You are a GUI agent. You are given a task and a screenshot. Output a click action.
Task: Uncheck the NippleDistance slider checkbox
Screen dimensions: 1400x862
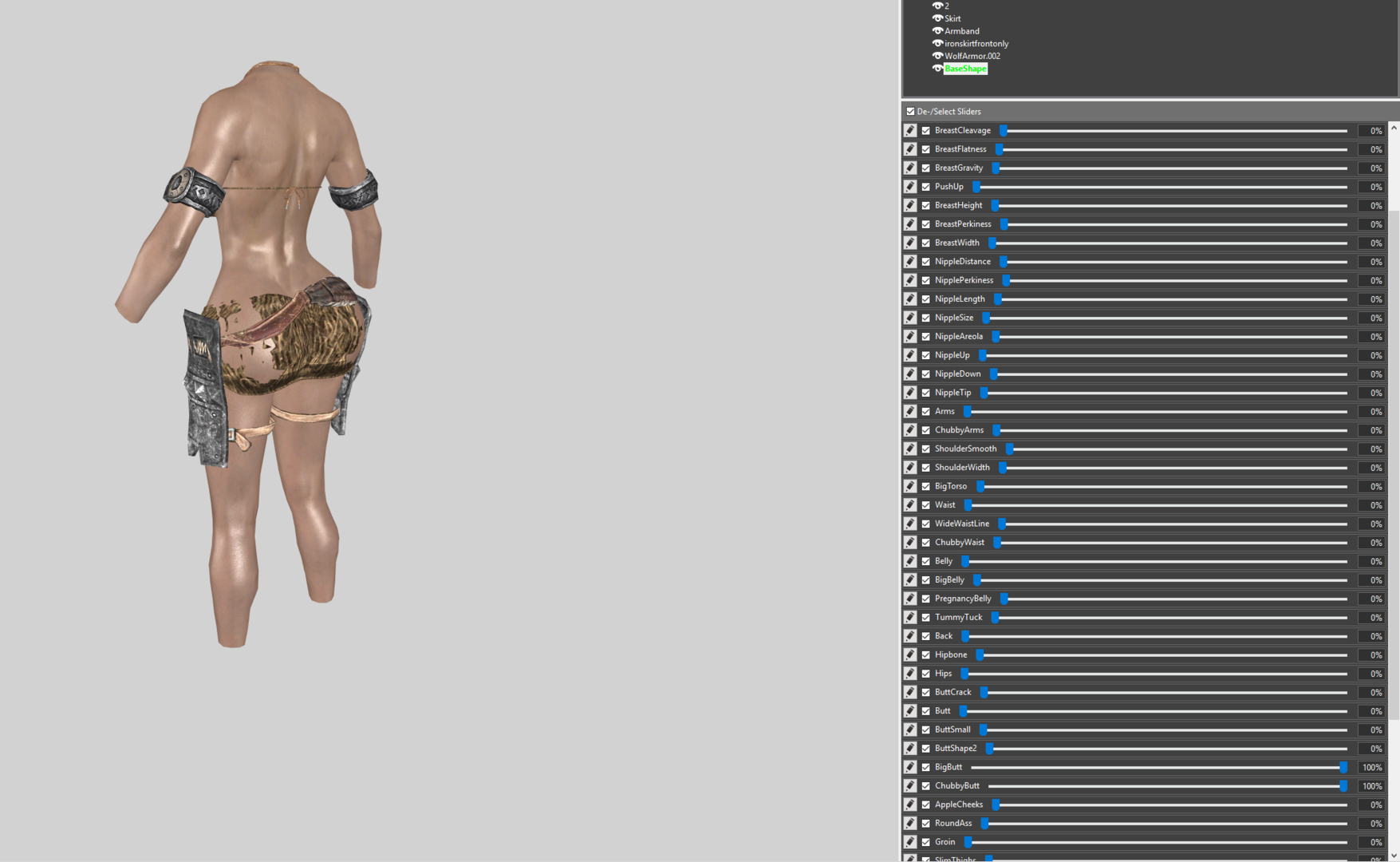point(926,262)
